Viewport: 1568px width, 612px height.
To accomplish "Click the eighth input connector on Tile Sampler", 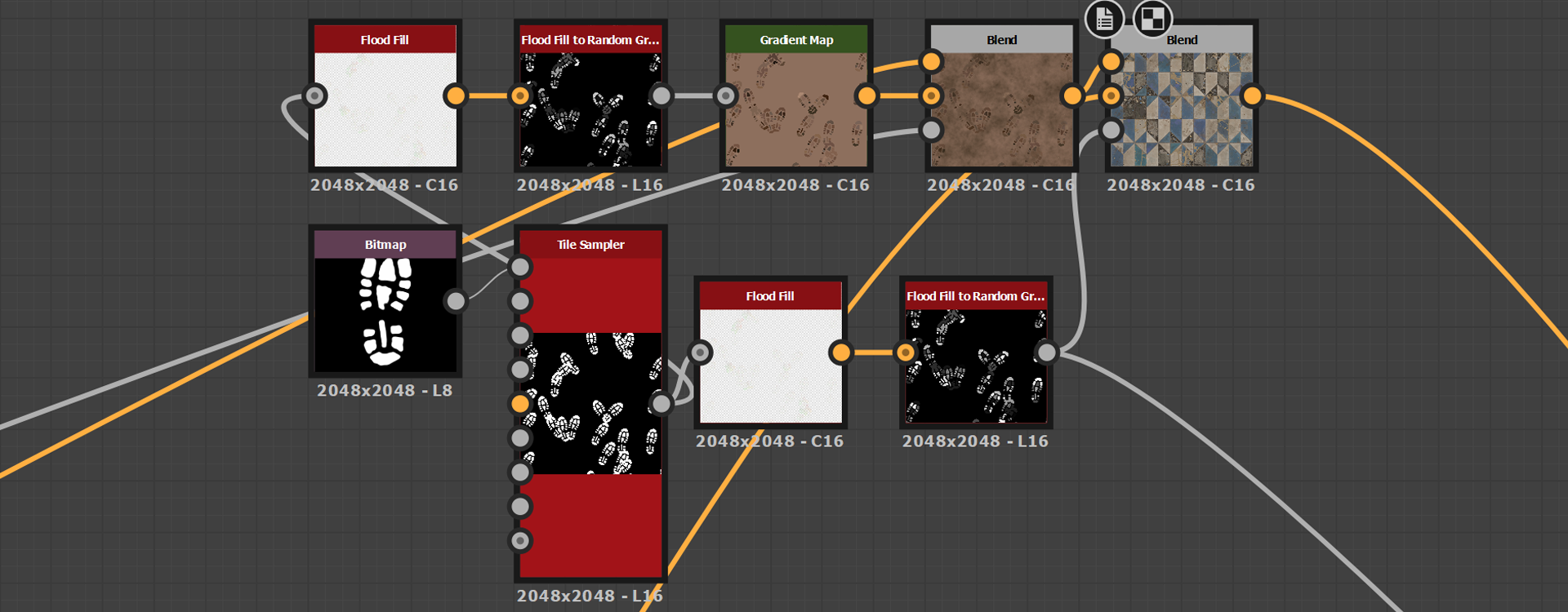I will click(520, 507).
